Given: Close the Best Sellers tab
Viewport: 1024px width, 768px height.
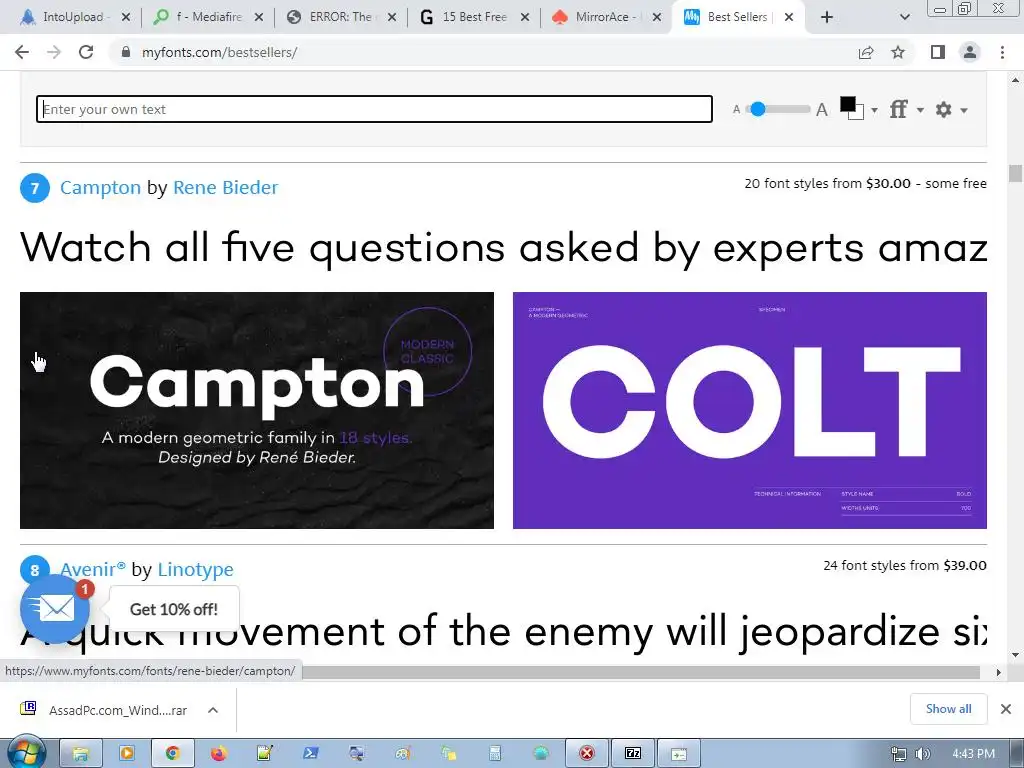Looking at the screenshot, I should pos(789,17).
